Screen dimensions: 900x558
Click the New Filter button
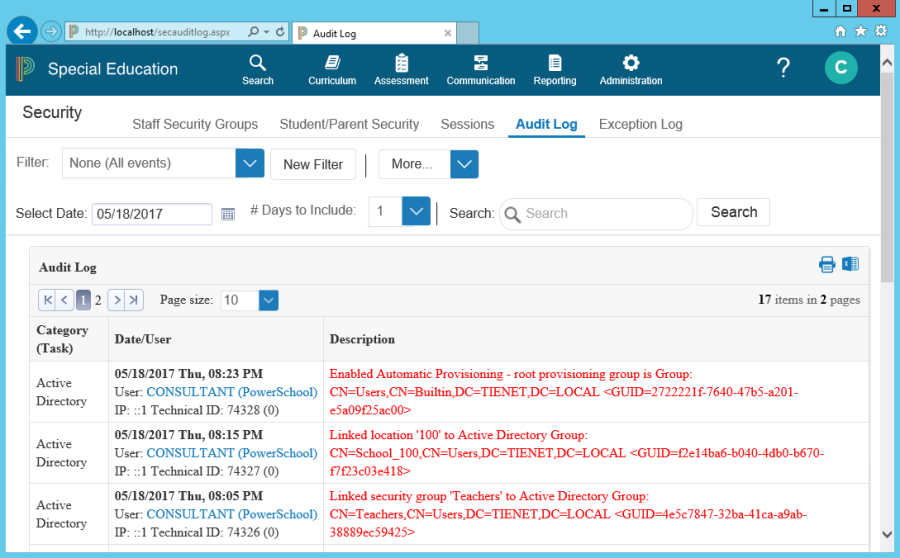tap(313, 164)
